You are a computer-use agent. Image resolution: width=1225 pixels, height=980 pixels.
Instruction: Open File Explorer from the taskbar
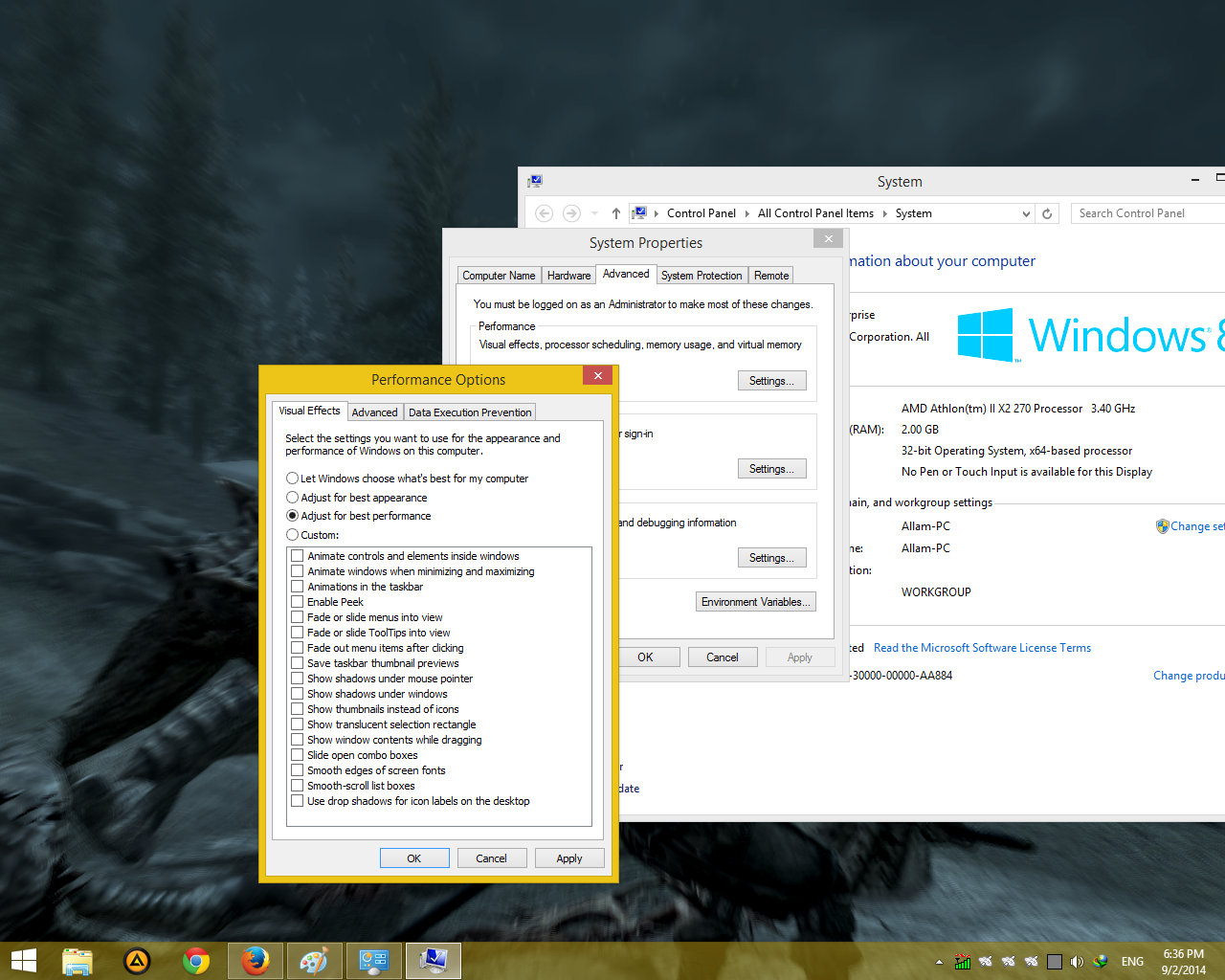pos(77,960)
